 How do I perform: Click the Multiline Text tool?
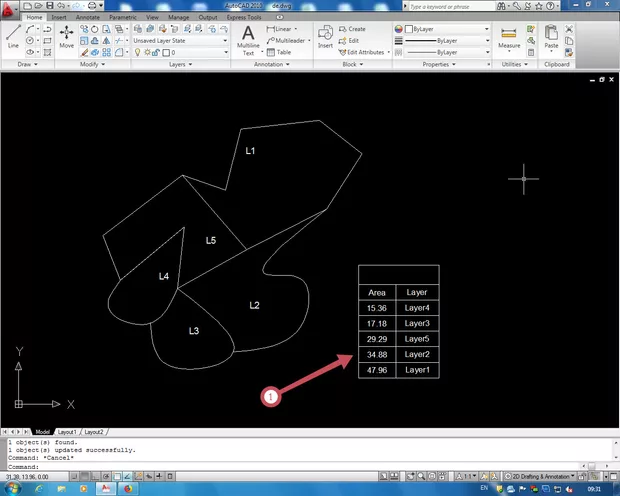click(249, 40)
